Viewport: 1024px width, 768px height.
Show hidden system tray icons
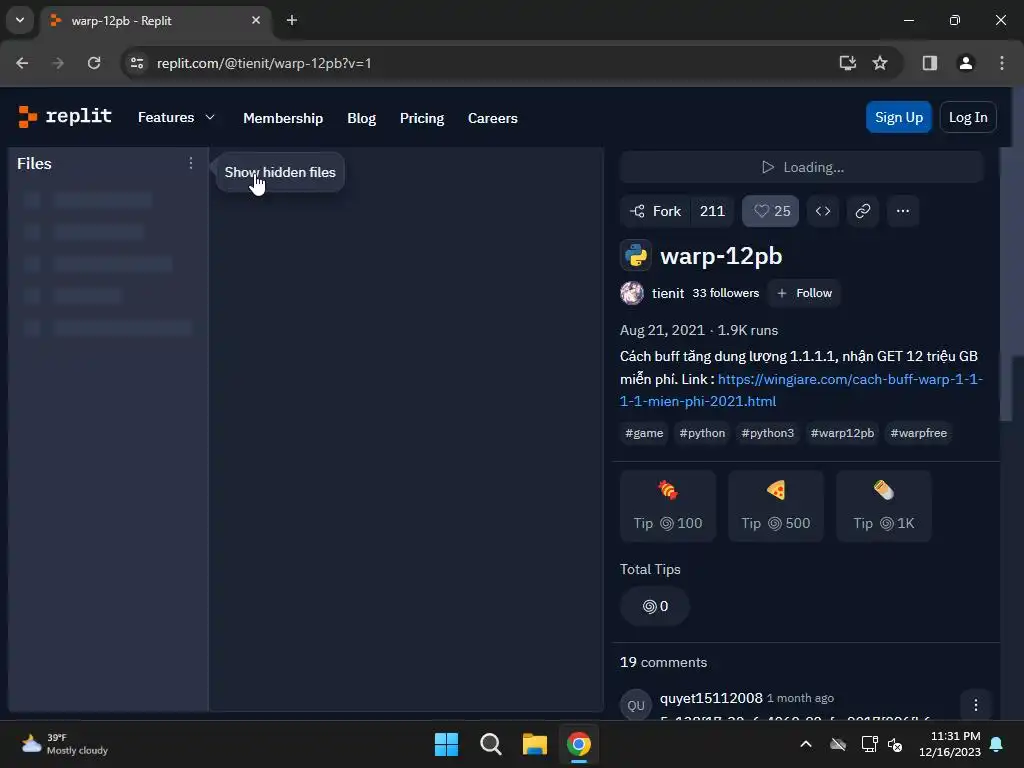click(806, 744)
